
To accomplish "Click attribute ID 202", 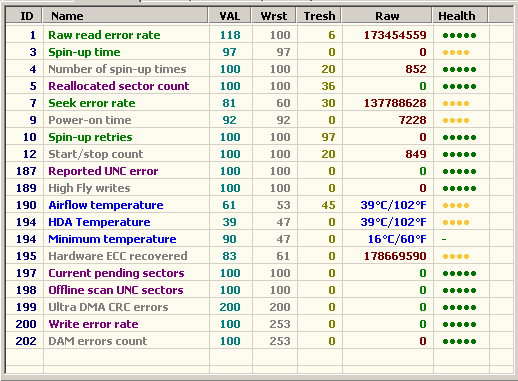I will [x=26, y=341].
